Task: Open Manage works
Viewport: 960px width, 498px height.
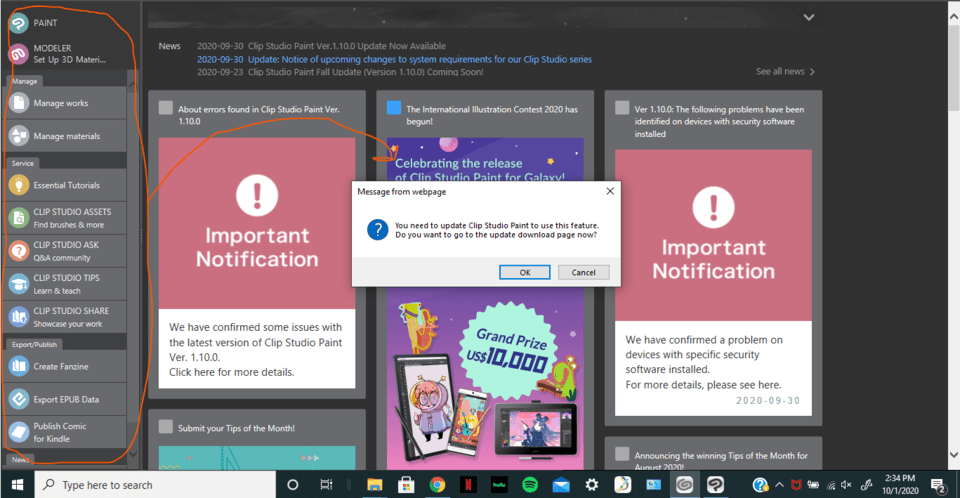Action: click(60, 103)
